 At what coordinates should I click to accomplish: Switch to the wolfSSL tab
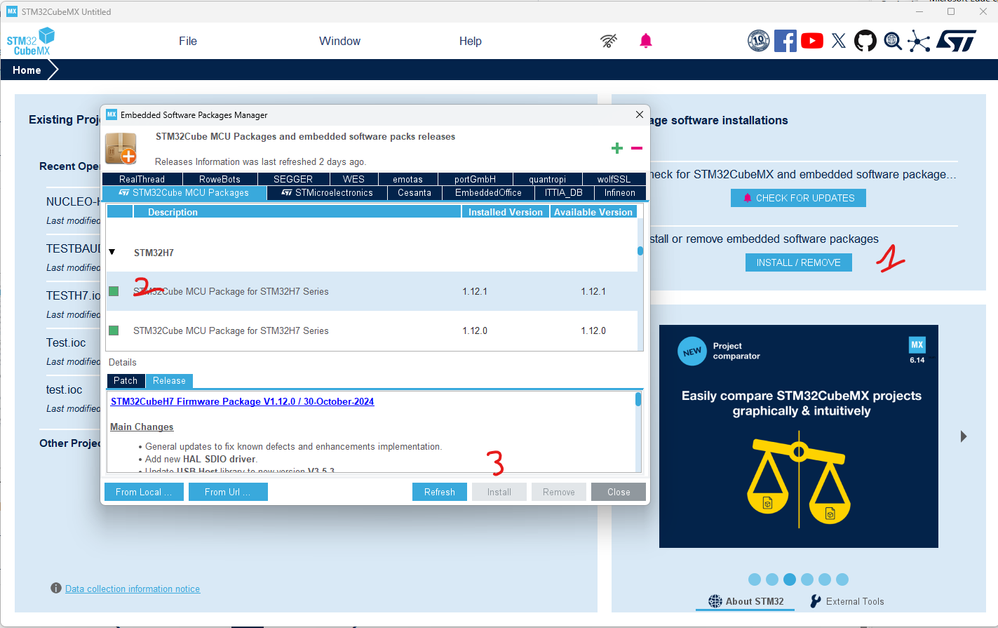tap(614, 179)
